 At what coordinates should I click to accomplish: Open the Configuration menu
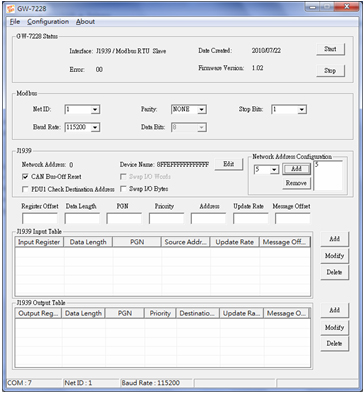coord(48,22)
